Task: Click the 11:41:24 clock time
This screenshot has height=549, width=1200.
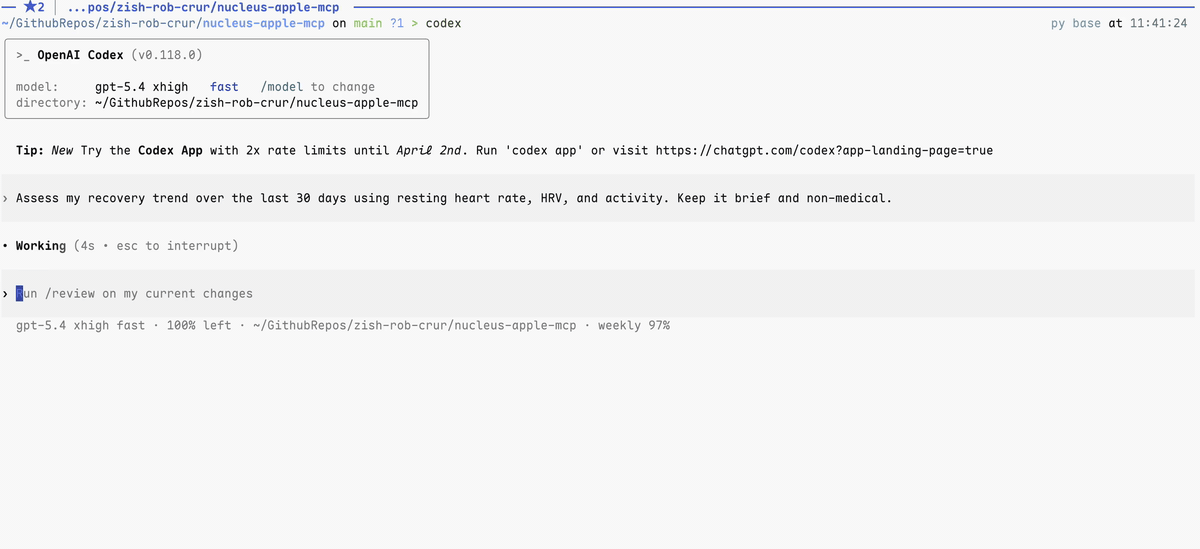Action: tap(1159, 23)
